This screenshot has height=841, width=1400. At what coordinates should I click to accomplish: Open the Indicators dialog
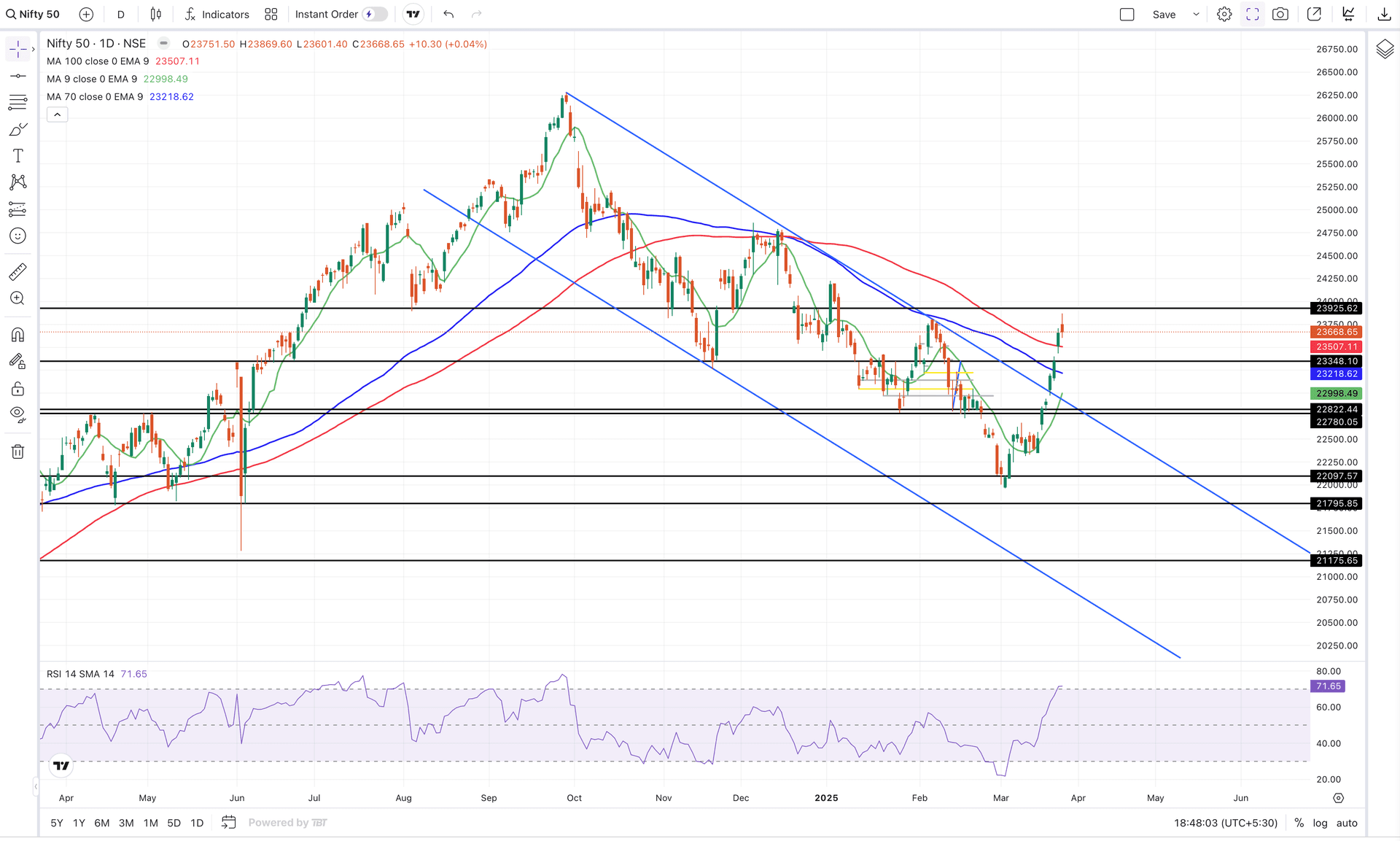[x=217, y=15]
